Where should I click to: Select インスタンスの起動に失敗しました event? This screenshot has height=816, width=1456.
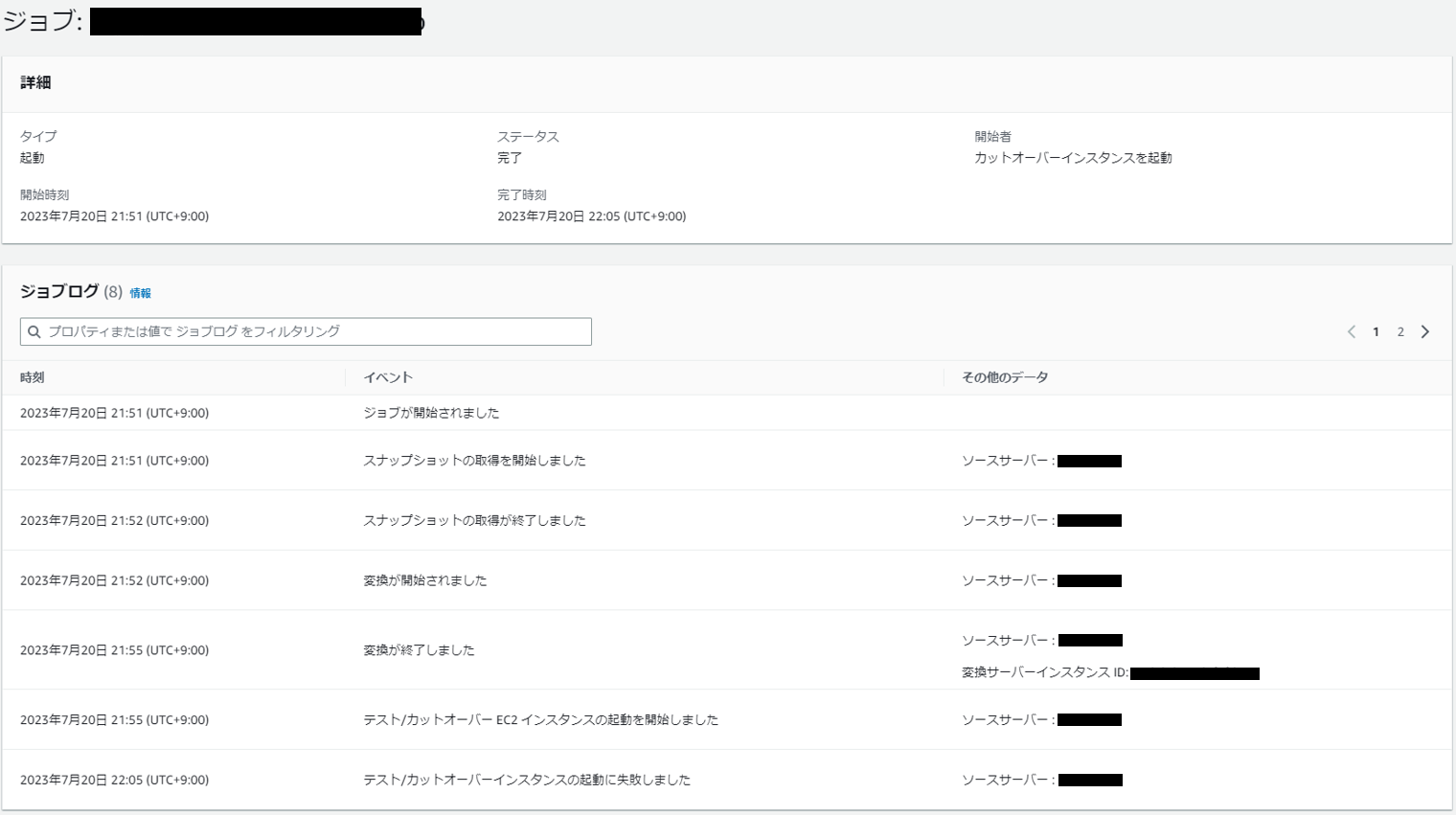(x=527, y=781)
